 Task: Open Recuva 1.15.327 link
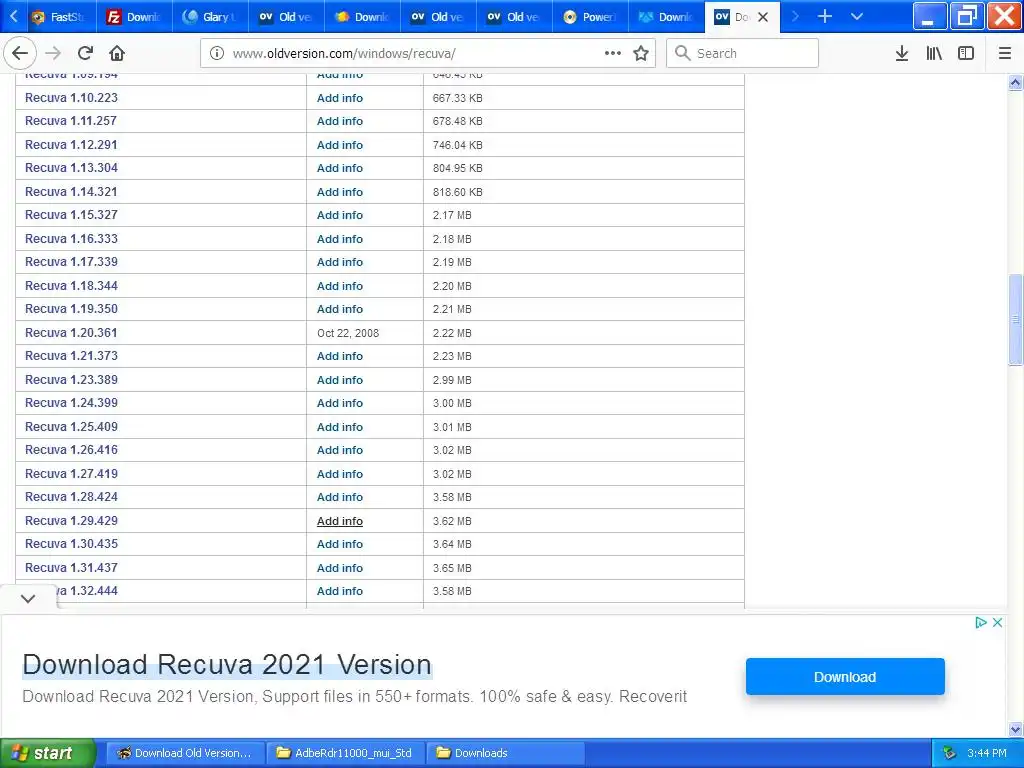(71, 215)
